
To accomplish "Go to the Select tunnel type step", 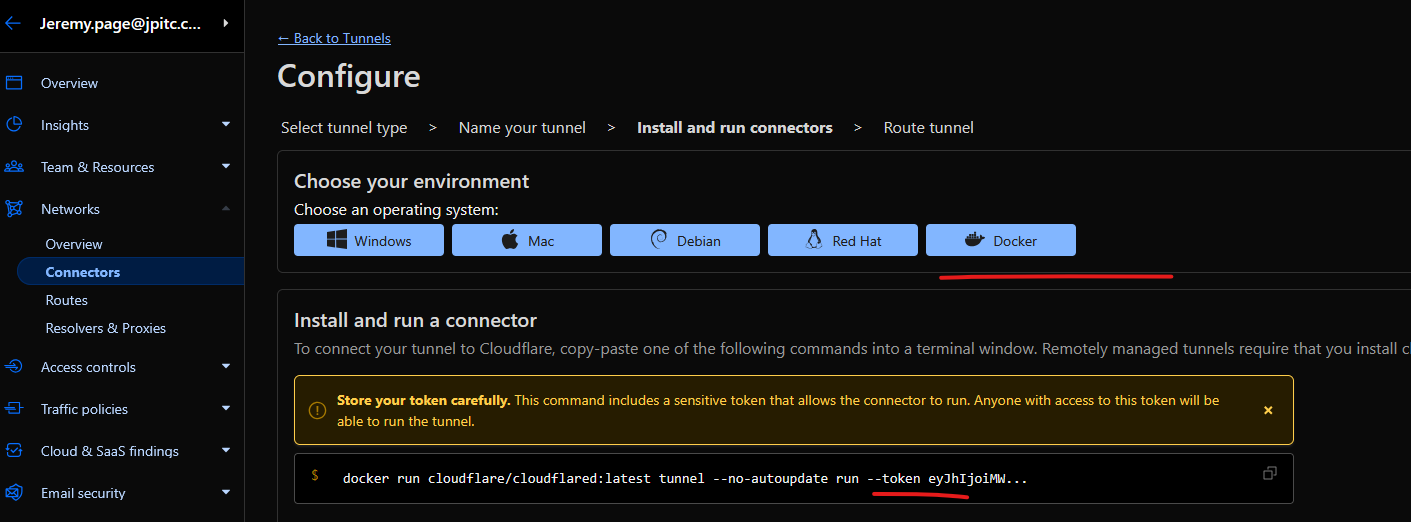I will [x=344, y=128].
